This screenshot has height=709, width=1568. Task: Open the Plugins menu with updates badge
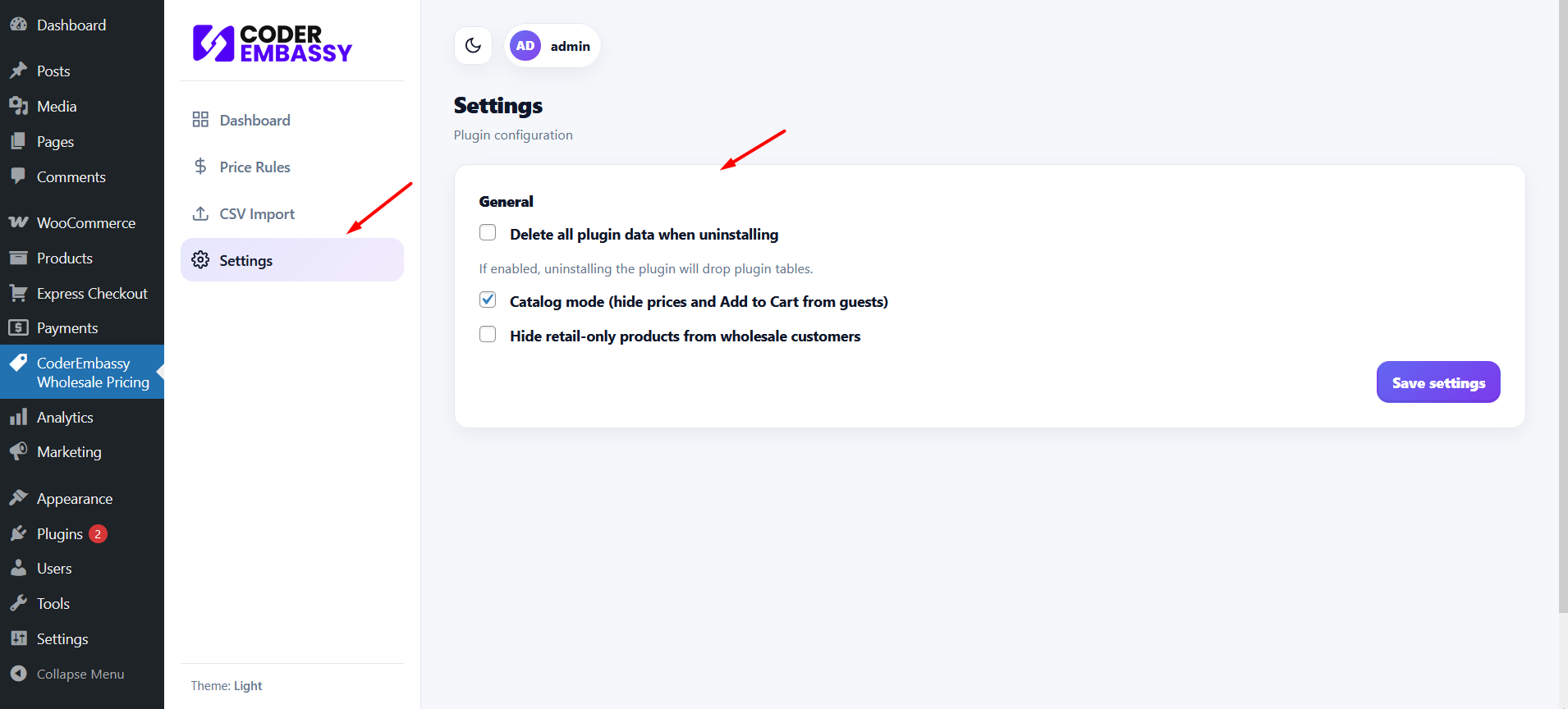60,533
